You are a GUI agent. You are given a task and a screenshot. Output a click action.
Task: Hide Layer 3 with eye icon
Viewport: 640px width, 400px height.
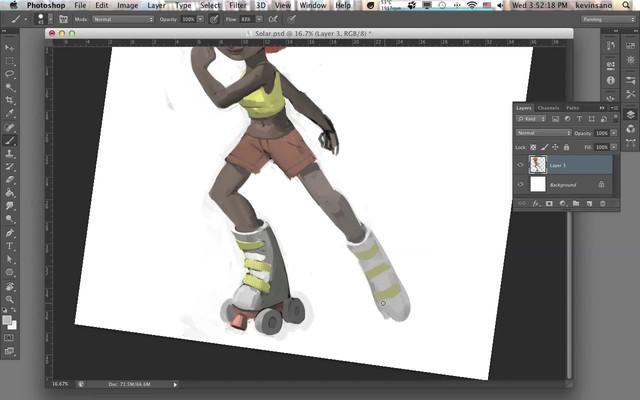520,165
